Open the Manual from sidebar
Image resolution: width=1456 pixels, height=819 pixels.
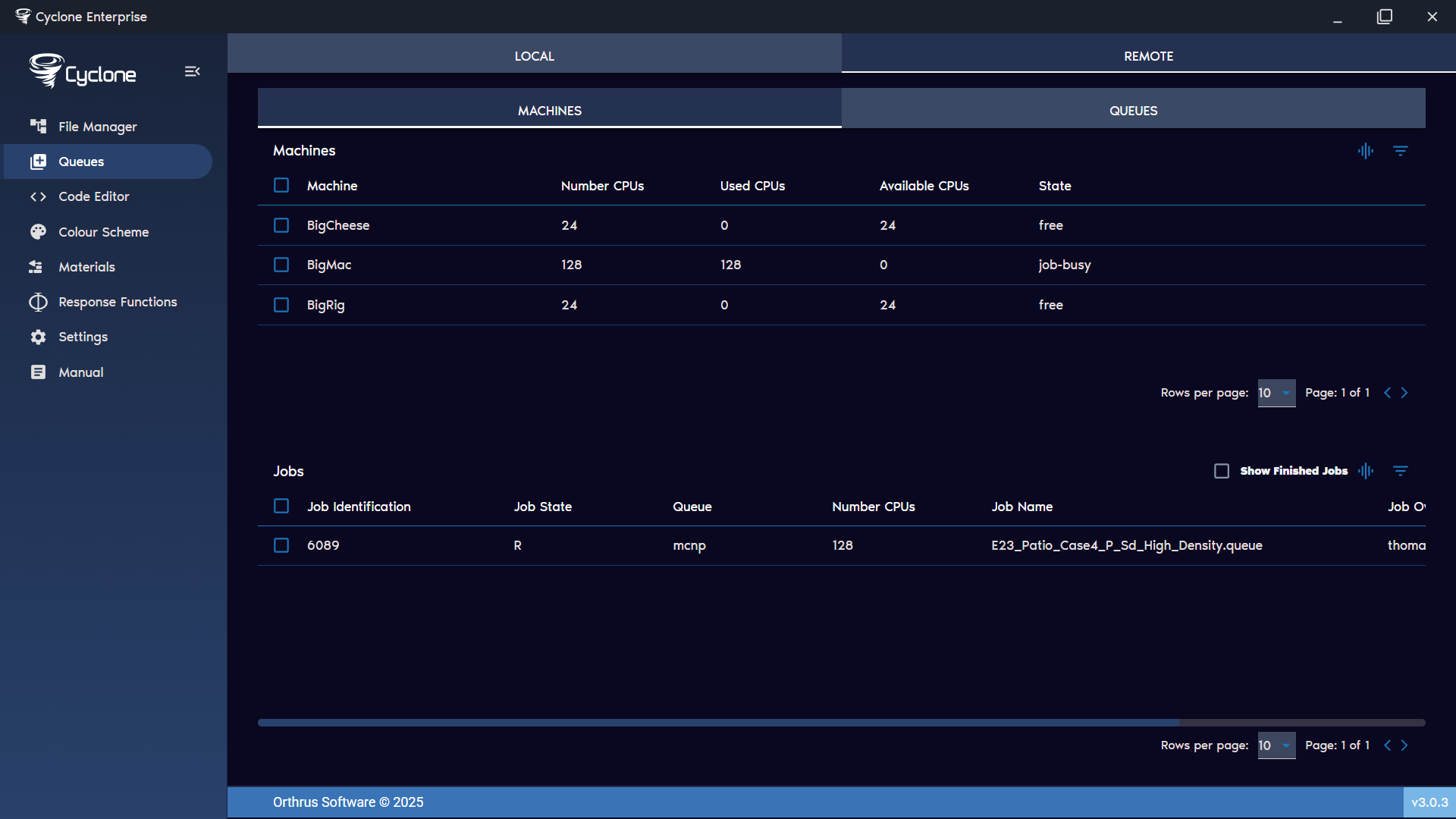click(80, 372)
